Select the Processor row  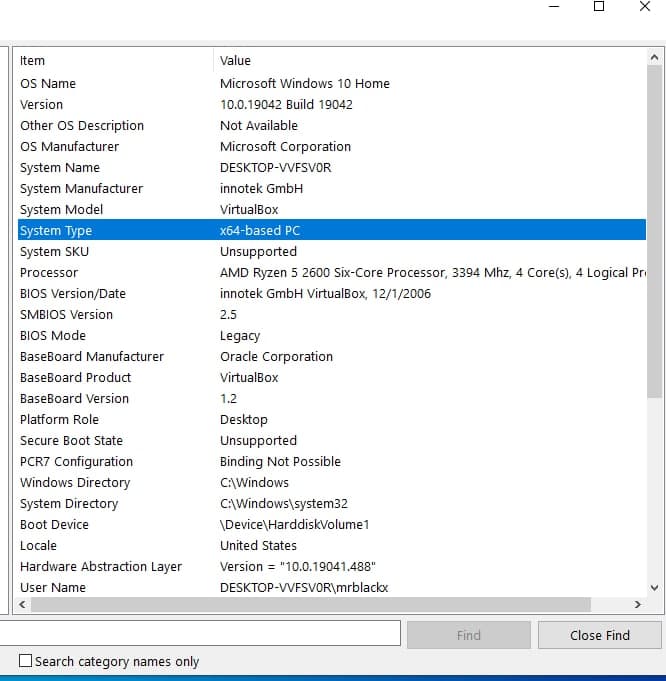pyautogui.click(x=49, y=272)
